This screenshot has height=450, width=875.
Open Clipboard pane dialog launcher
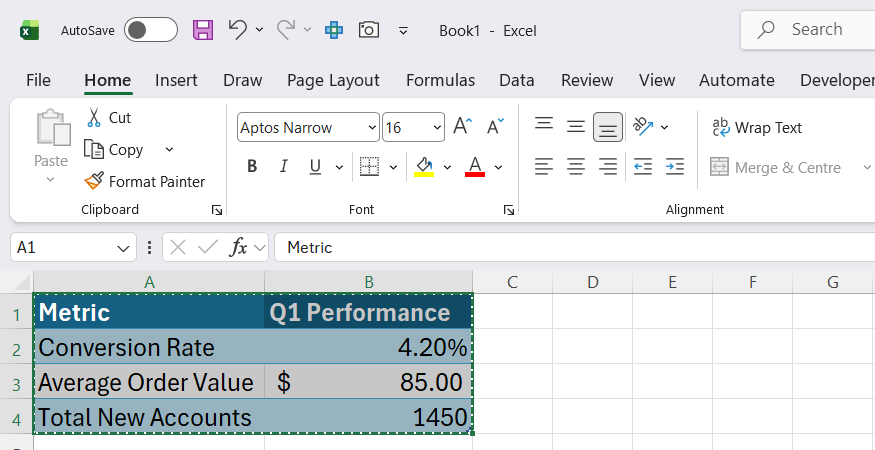(217, 210)
